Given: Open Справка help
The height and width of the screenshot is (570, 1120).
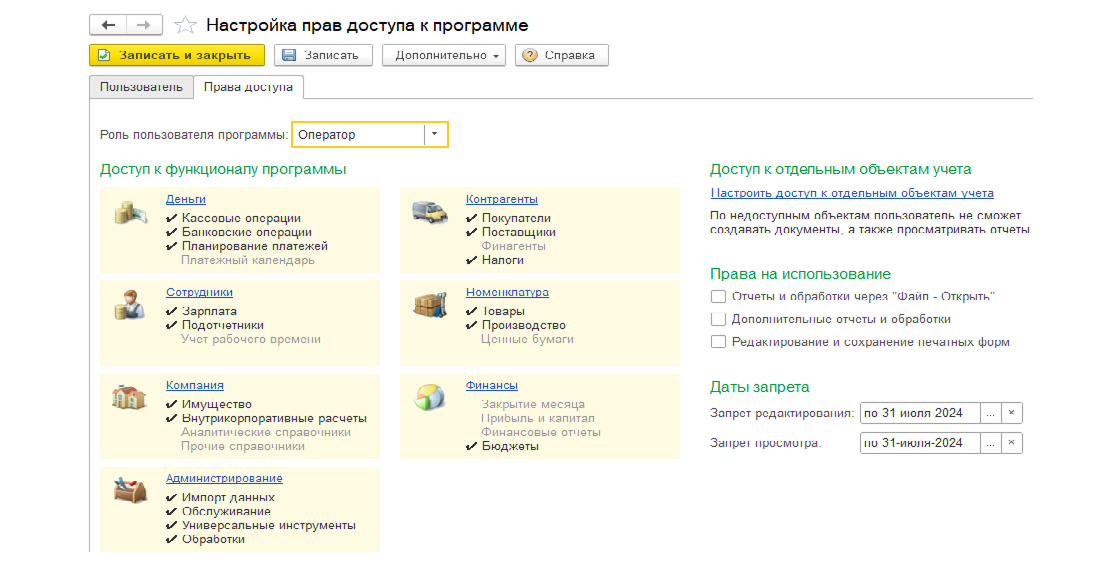Looking at the screenshot, I should click(x=561, y=55).
